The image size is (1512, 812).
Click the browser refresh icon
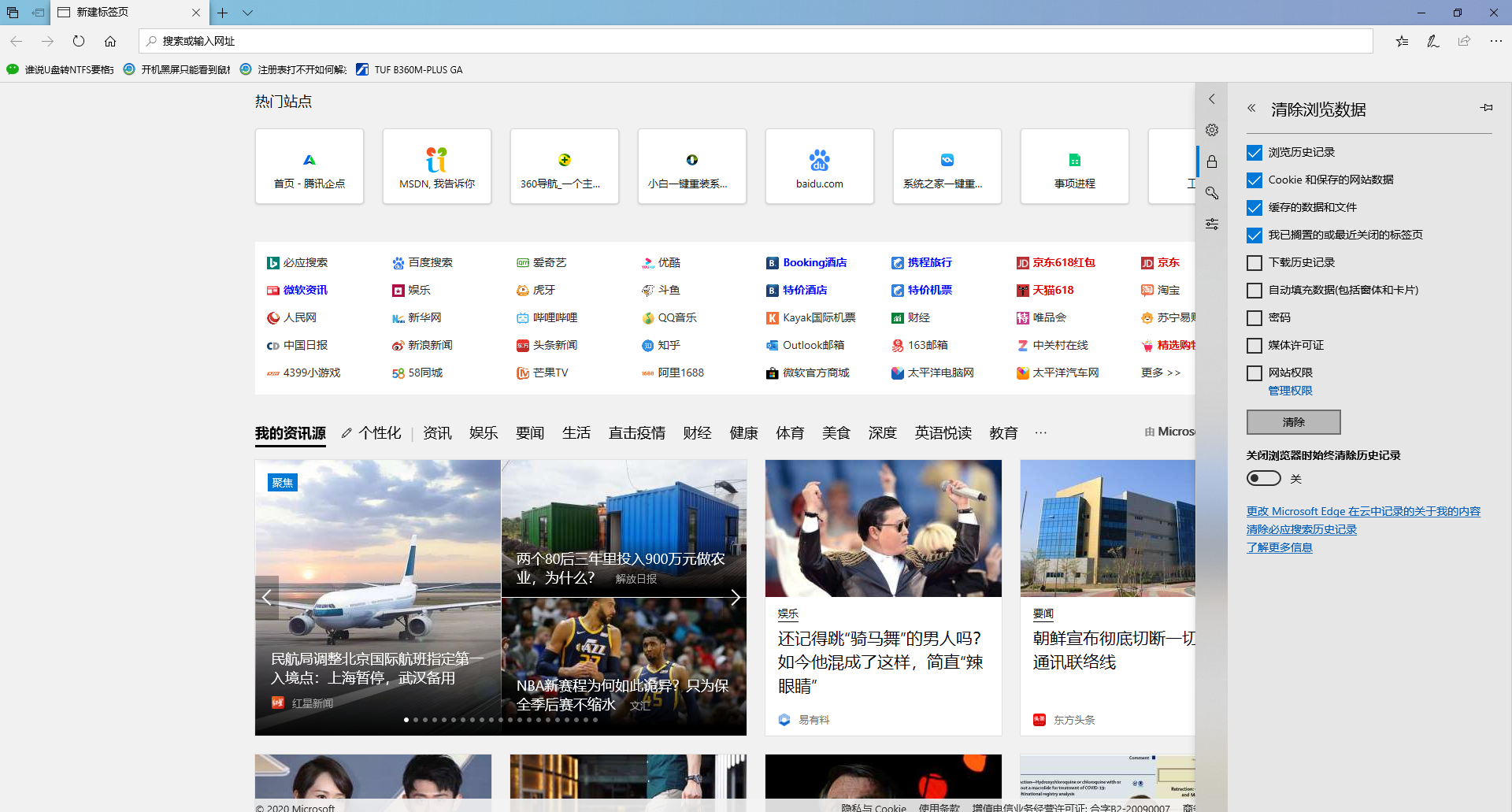(x=79, y=41)
